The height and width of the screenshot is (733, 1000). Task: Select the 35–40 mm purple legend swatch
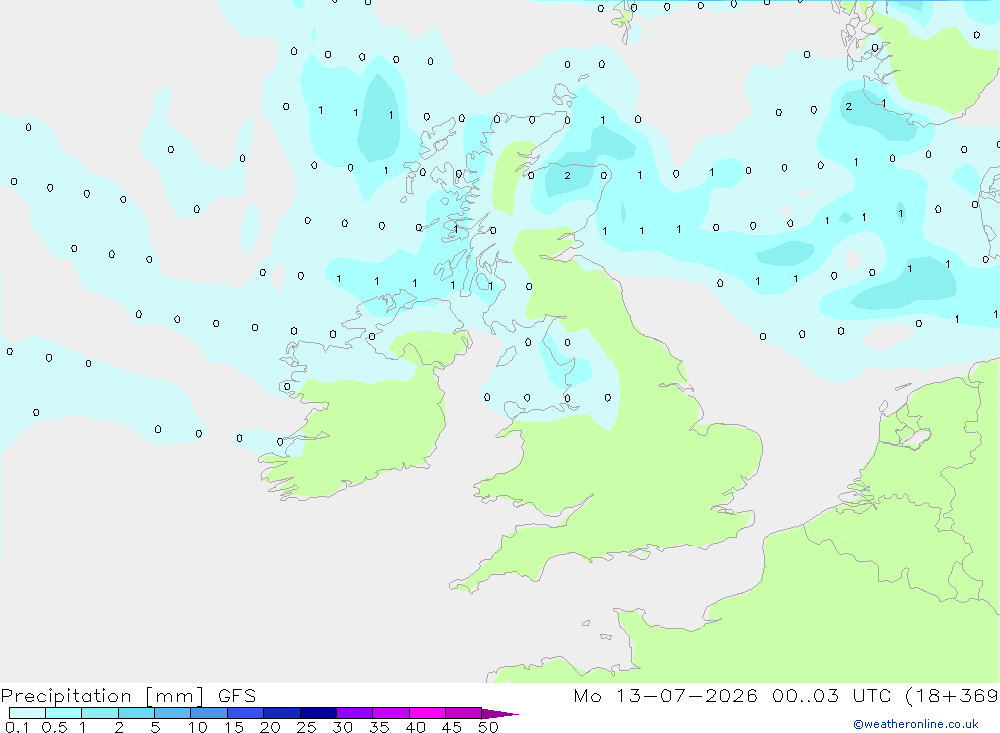coord(391,713)
